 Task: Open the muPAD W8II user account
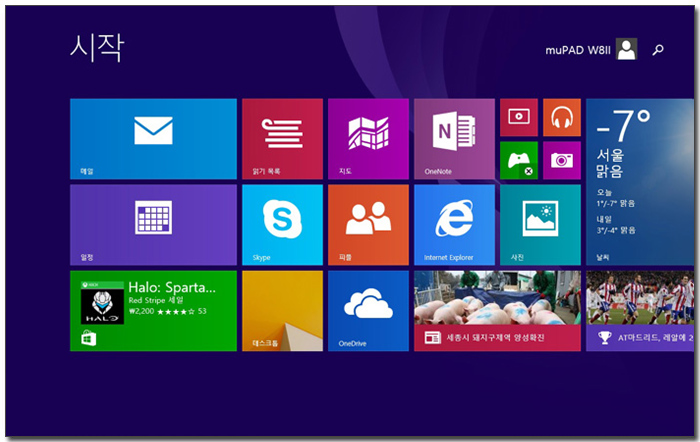pyautogui.click(x=591, y=50)
